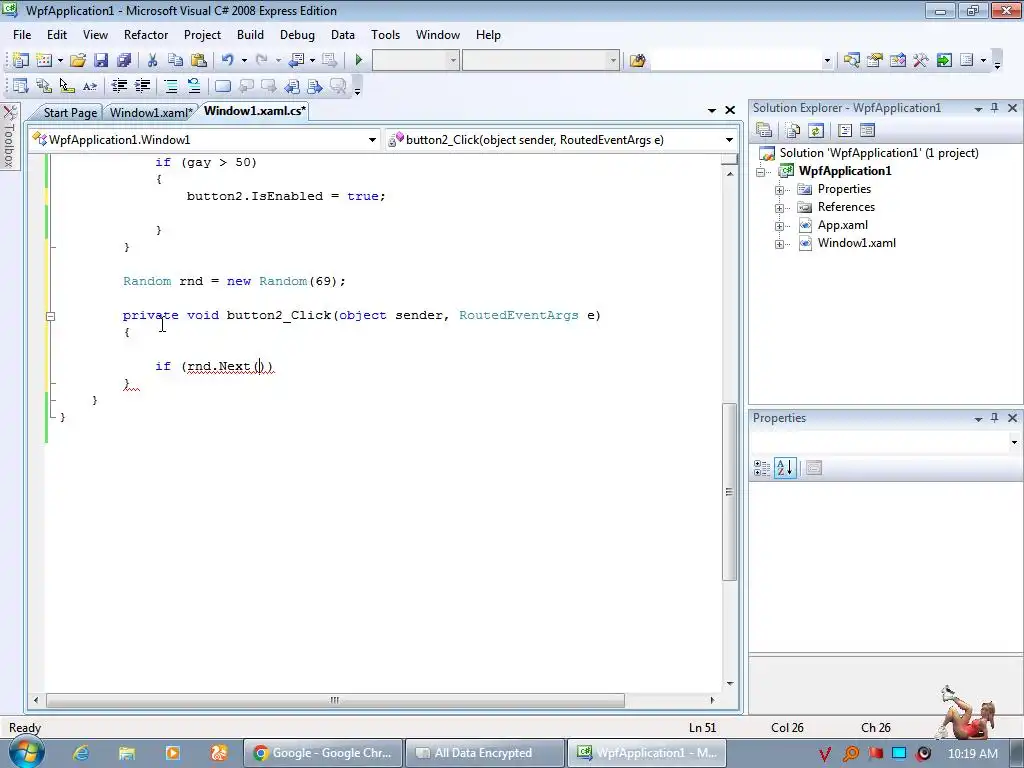Pin or auto-hide the Solution Explorer panel
Image resolution: width=1024 pixels, height=768 pixels.
tap(995, 108)
